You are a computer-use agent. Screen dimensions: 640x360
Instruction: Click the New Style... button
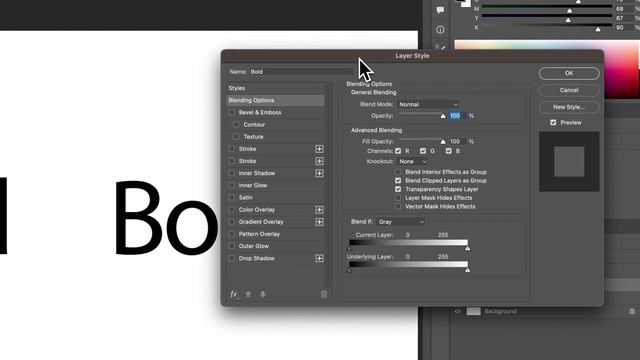coord(569,107)
